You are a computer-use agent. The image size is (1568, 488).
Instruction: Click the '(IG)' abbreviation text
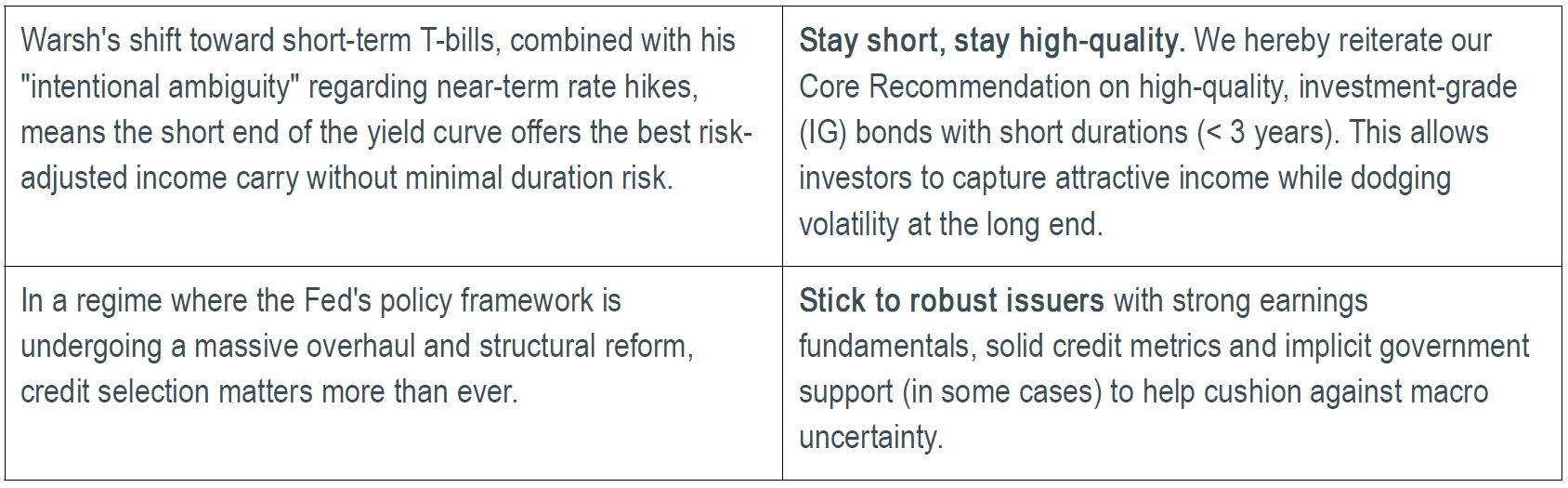823,132
